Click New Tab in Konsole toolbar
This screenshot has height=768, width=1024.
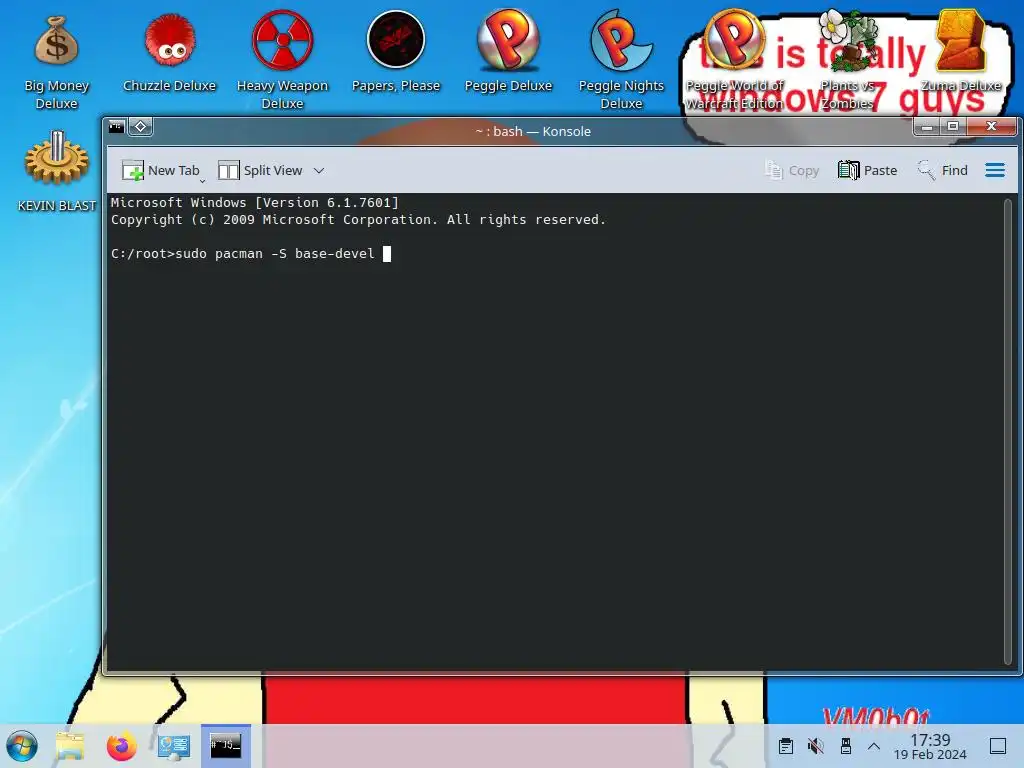[160, 170]
